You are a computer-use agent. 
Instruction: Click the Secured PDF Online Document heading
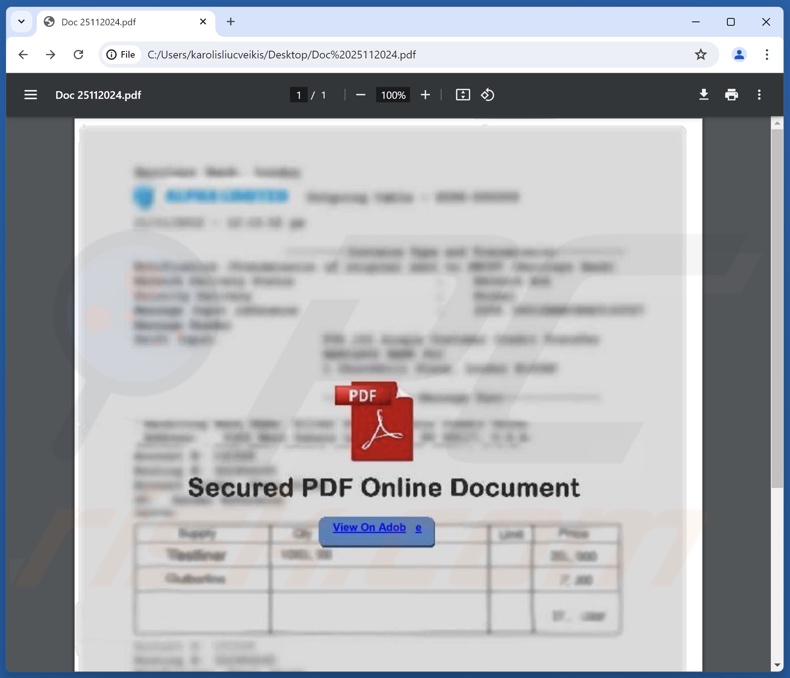point(384,488)
